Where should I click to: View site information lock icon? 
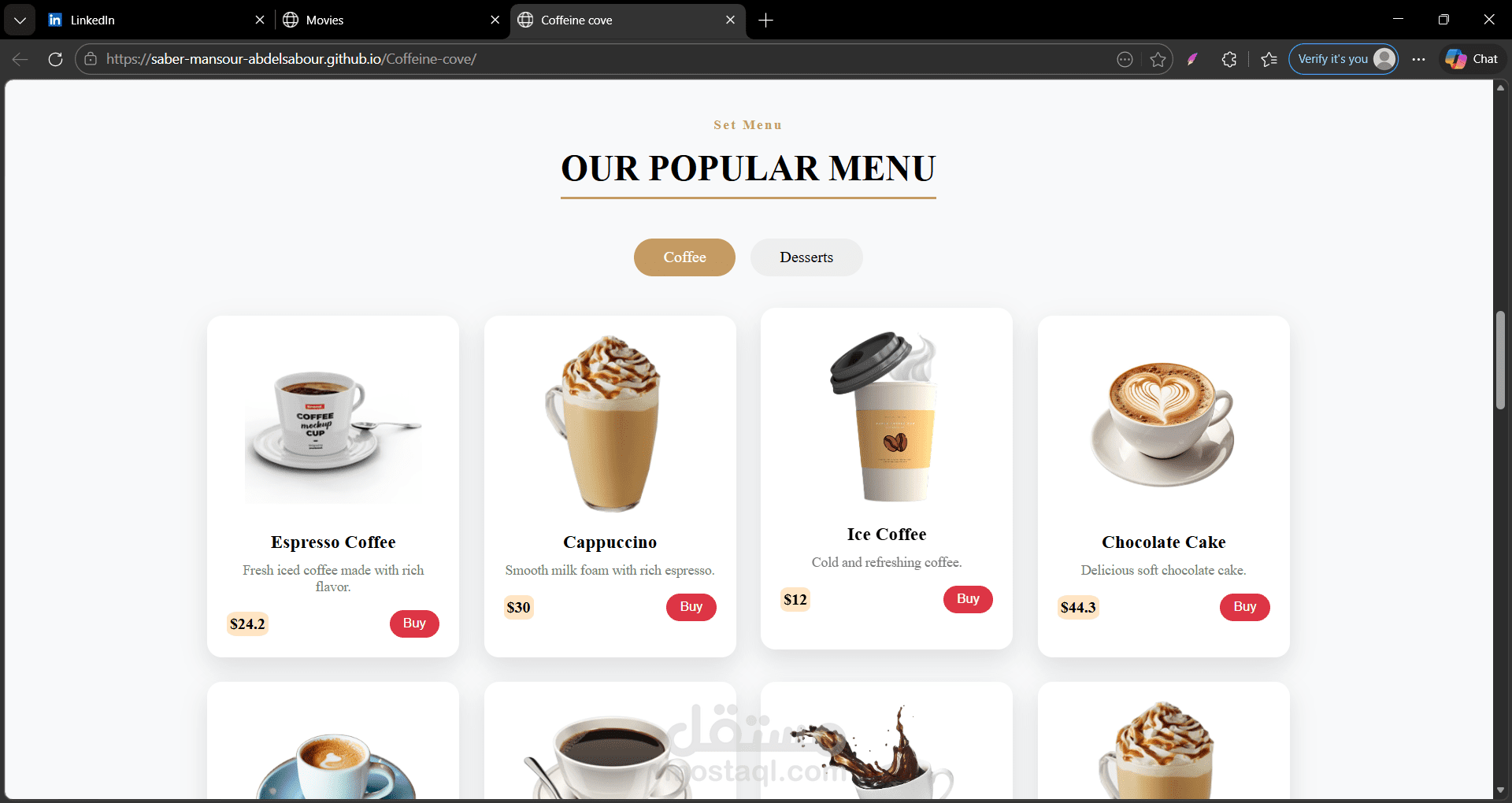91,59
